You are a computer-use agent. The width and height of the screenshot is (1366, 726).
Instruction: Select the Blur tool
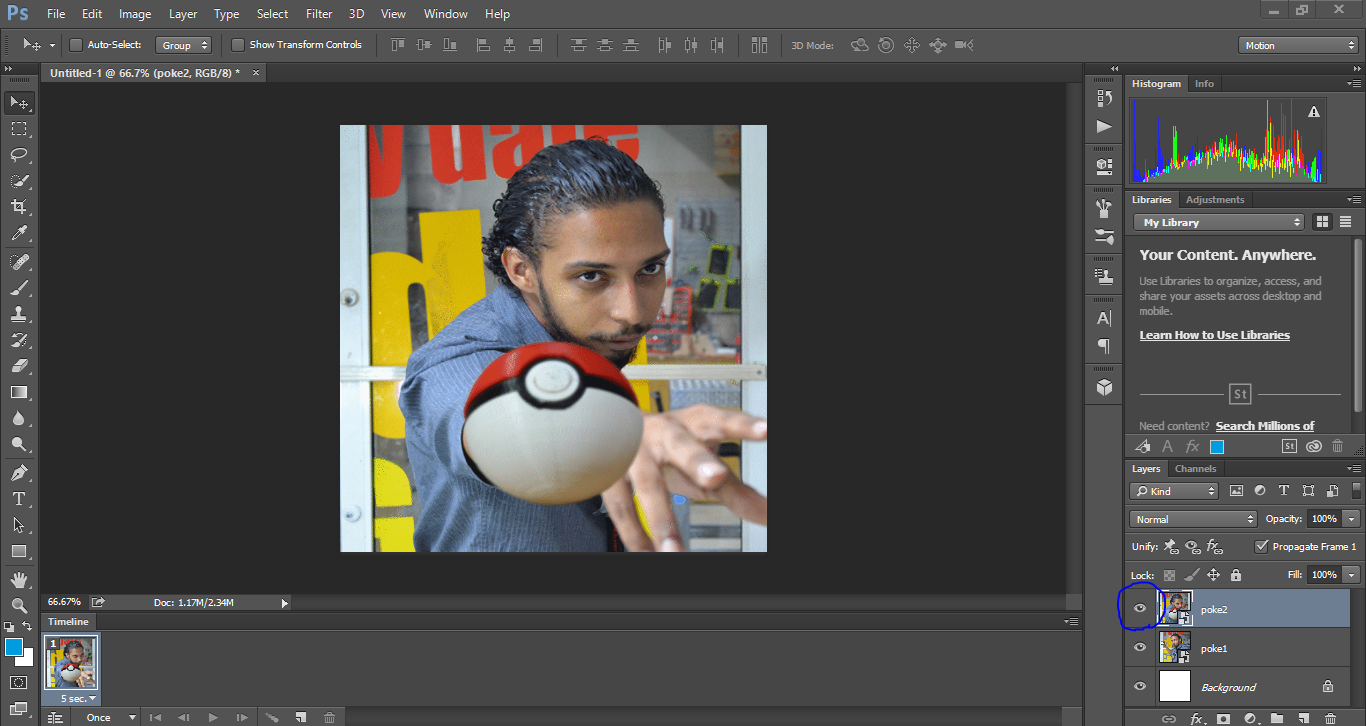click(x=19, y=419)
